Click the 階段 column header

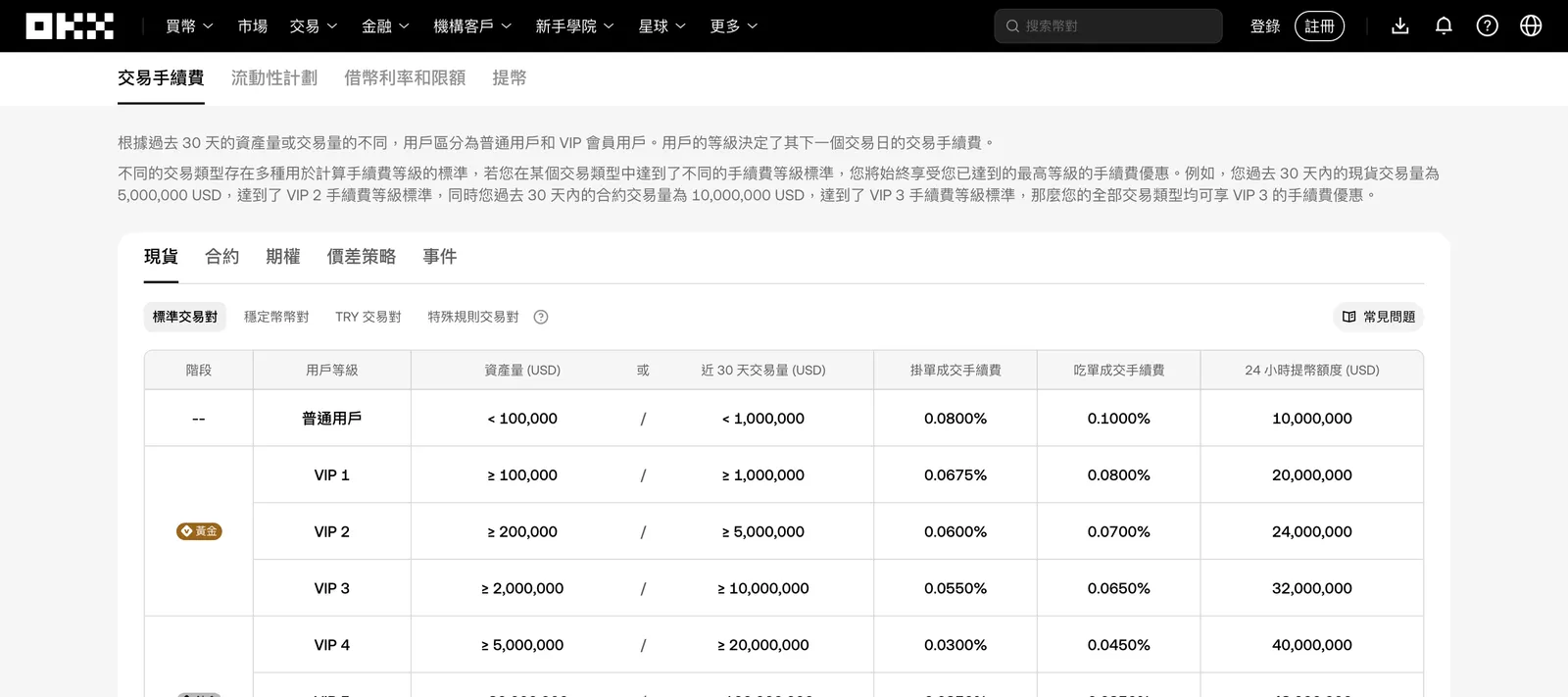point(199,371)
